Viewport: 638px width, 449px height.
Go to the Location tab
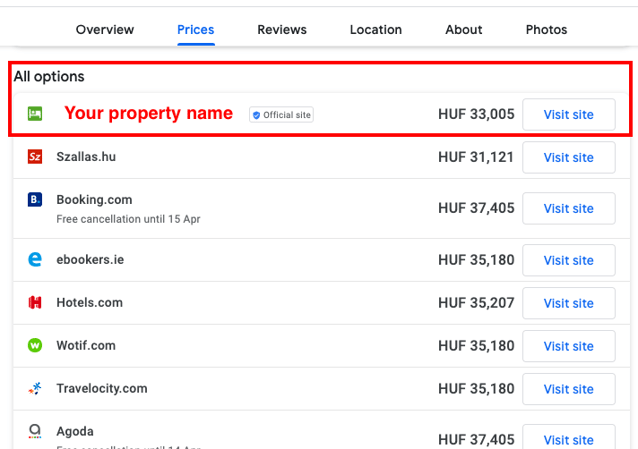[376, 30]
